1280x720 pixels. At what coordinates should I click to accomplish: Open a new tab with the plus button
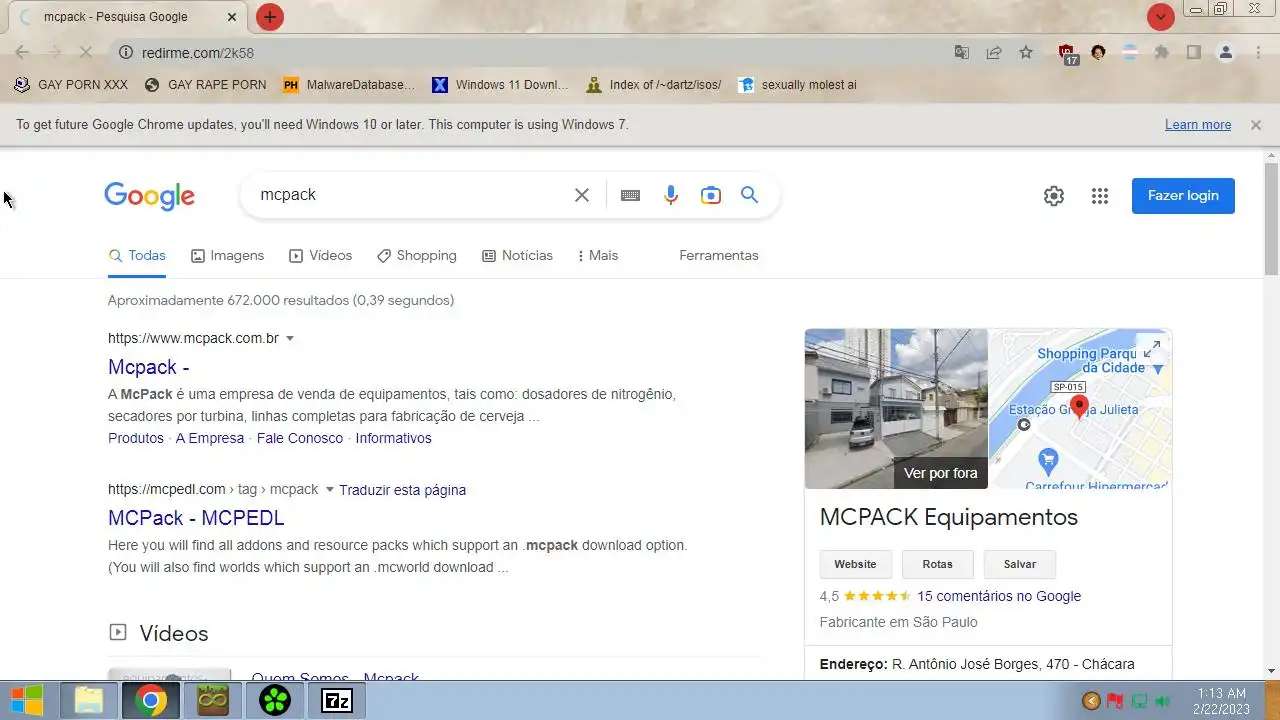(x=270, y=17)
